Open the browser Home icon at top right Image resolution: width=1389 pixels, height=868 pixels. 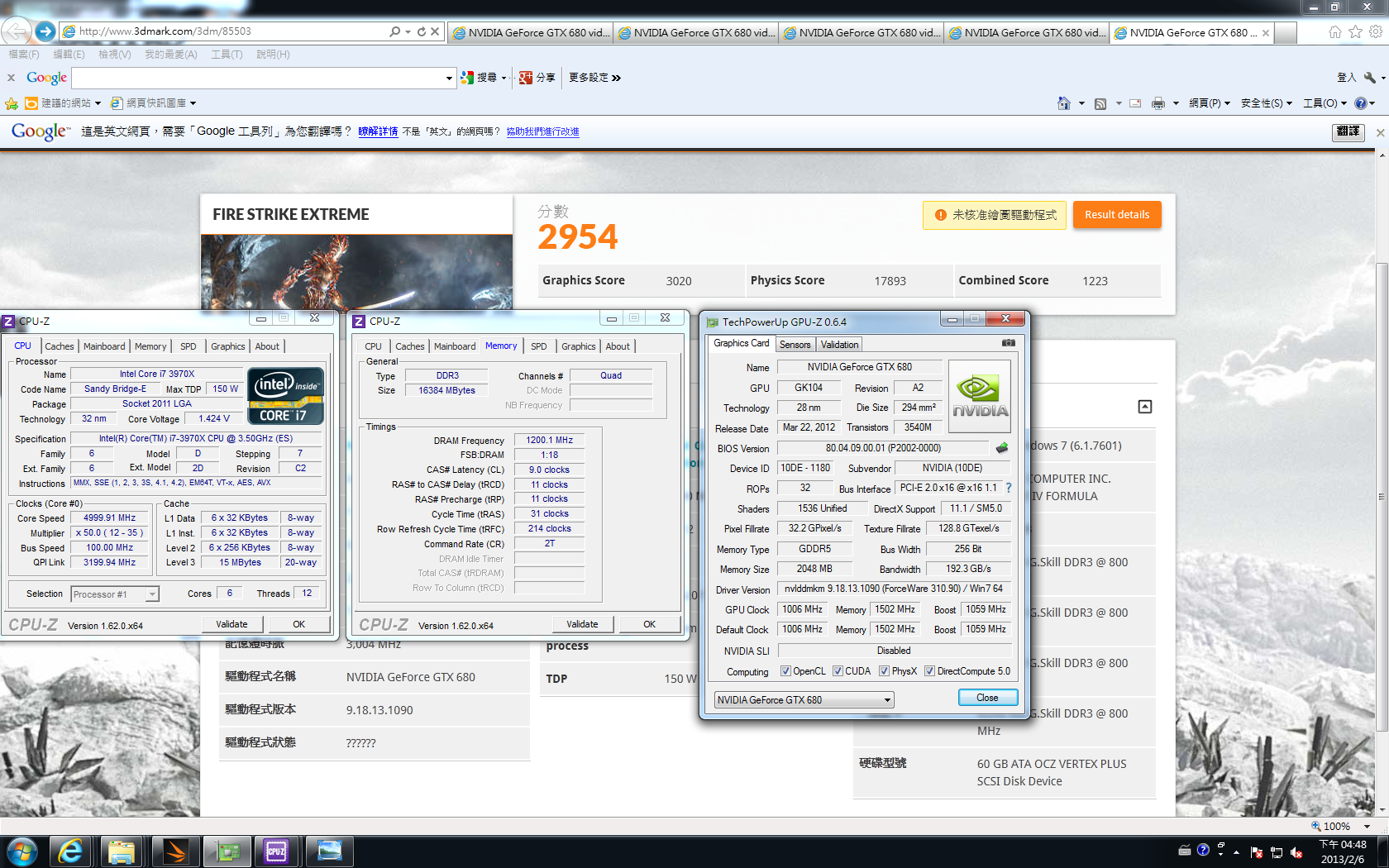pos(1335,31)
